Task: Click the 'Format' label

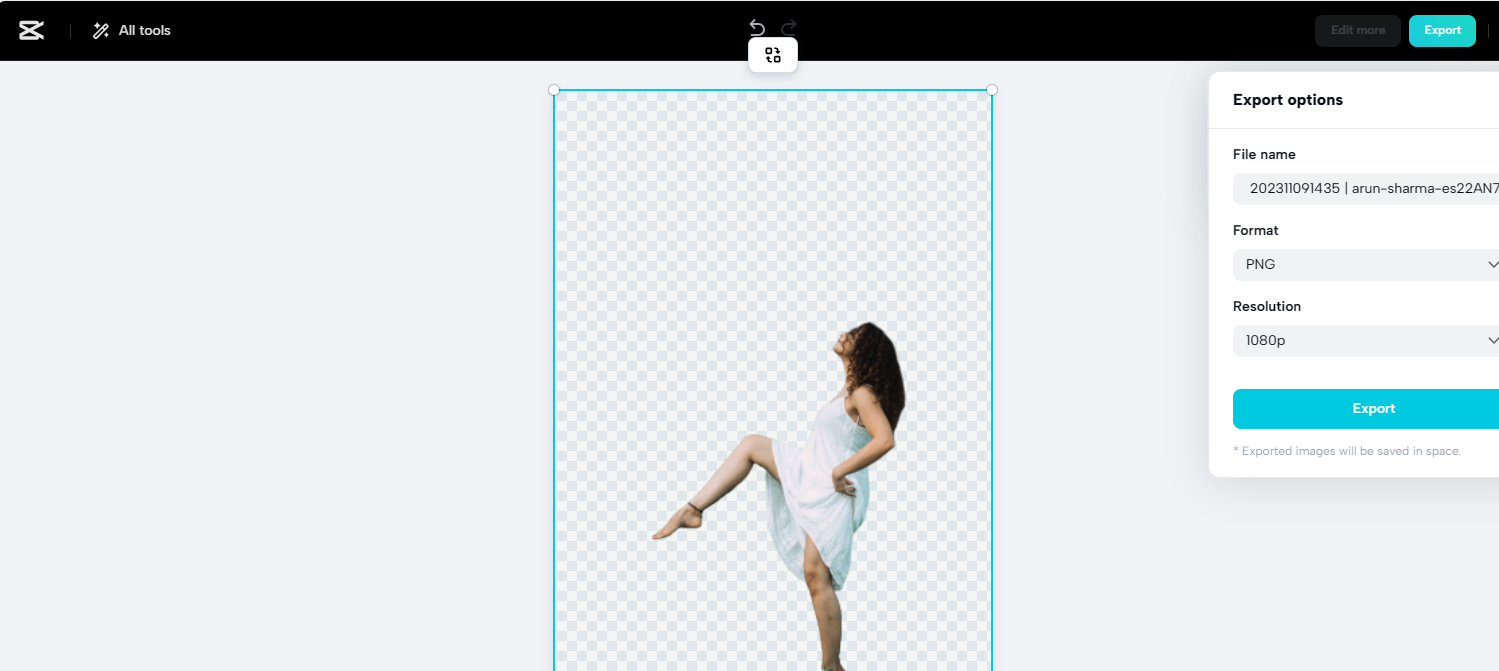Action: (x=1256, y=230)
